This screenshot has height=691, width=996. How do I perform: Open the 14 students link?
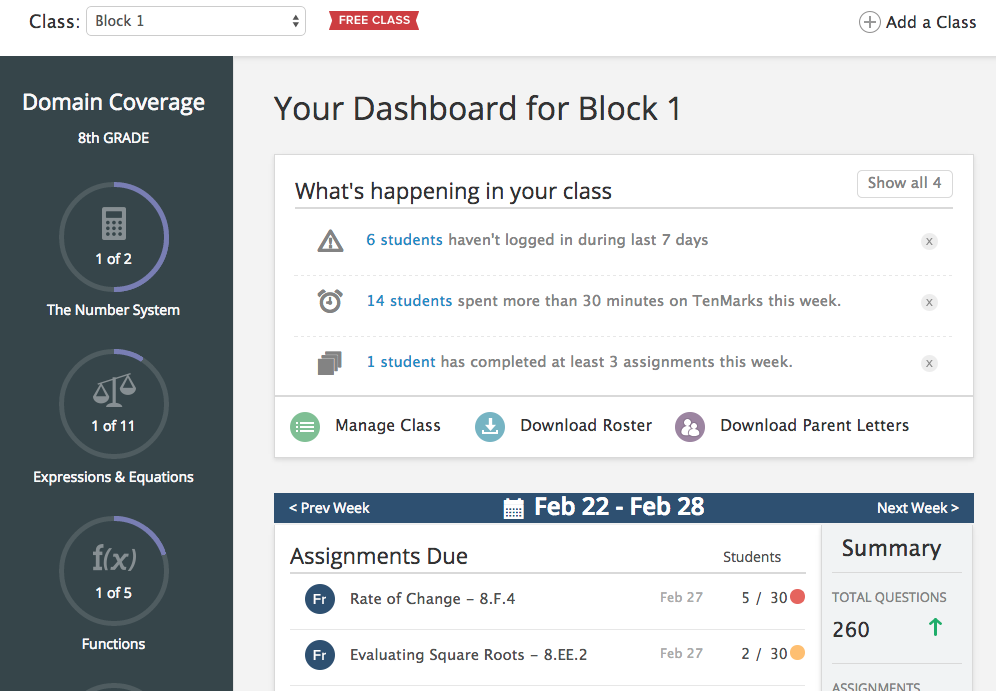(409, 300)
